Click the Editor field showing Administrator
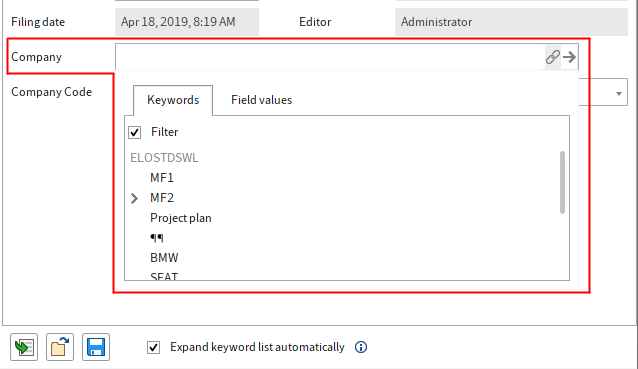 point(511,22)
